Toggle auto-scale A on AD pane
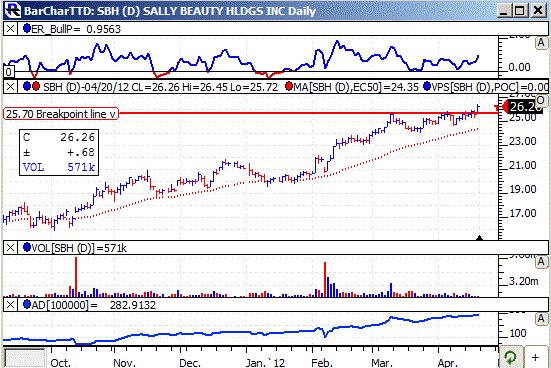 click(541, 319)
